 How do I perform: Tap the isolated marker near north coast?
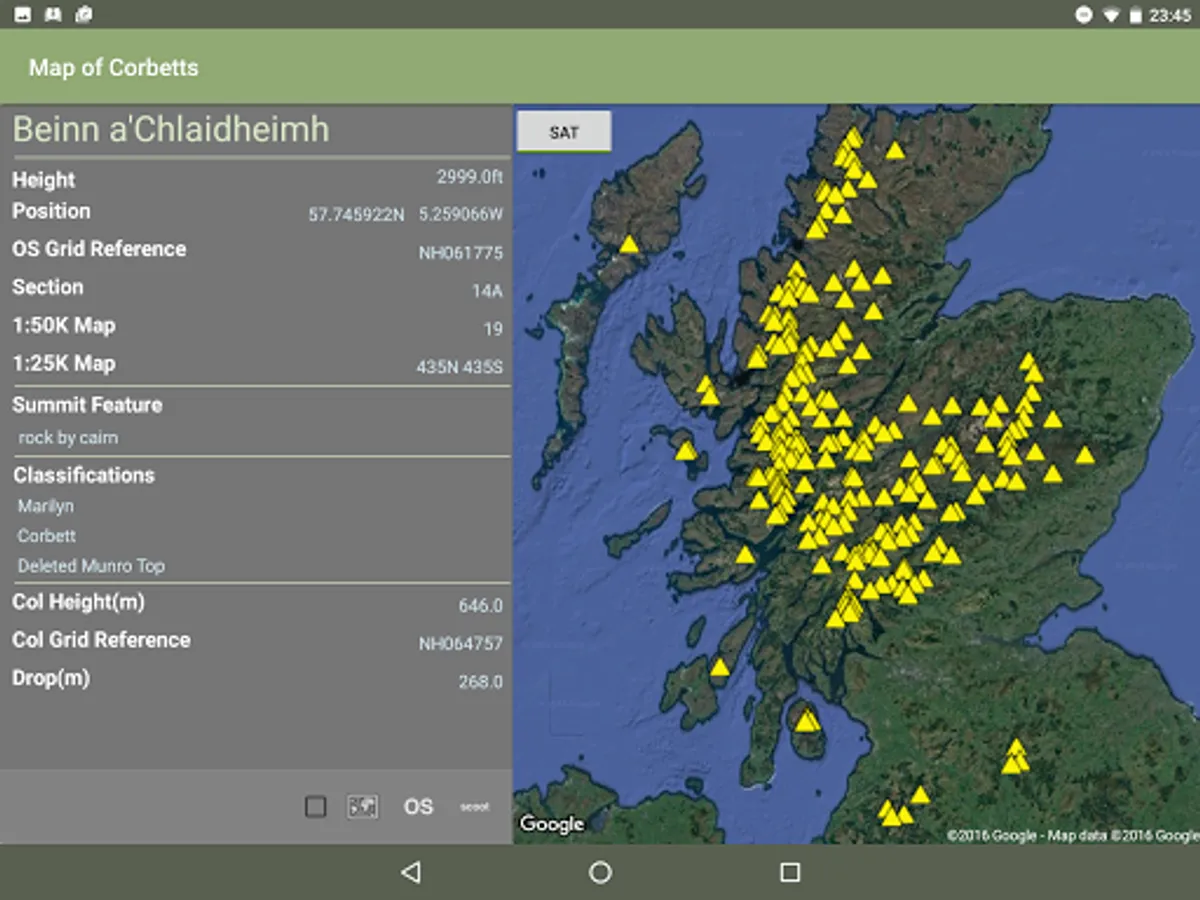click(895, 151)
